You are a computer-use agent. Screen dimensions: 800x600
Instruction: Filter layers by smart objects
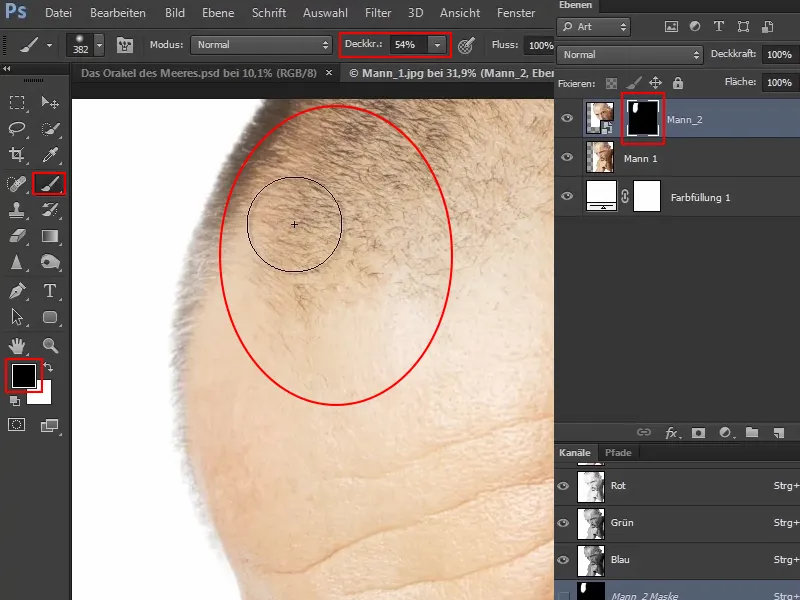[x=767, y=27]
